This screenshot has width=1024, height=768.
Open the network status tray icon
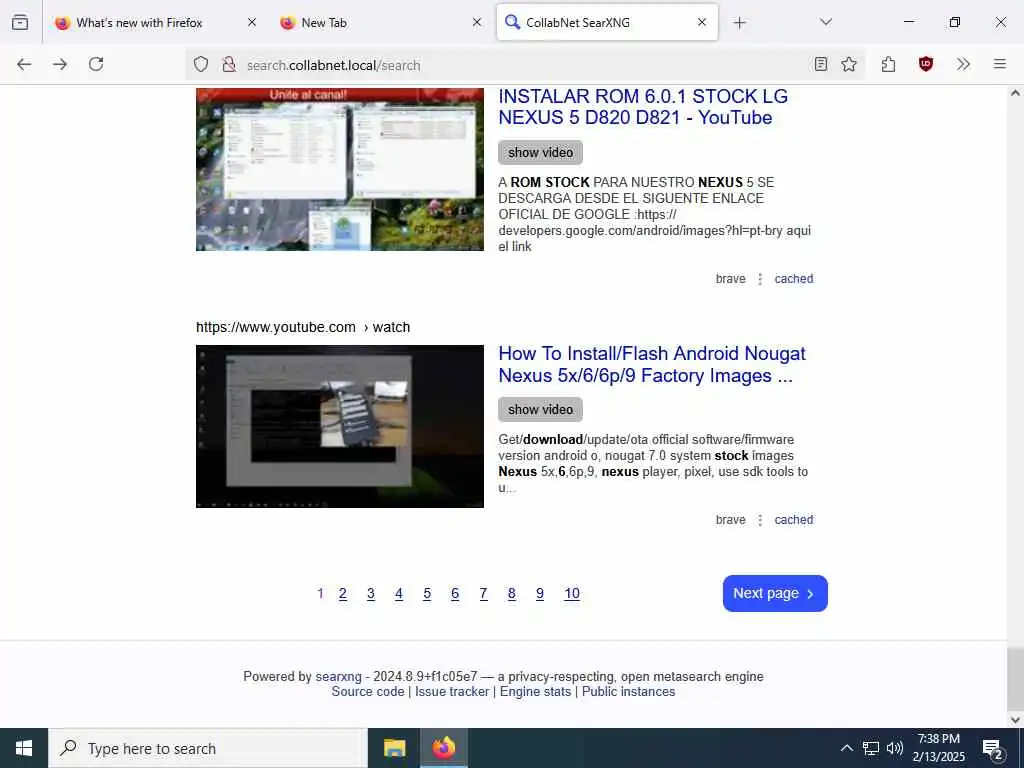pyautogui.click(x=871, y=748)
